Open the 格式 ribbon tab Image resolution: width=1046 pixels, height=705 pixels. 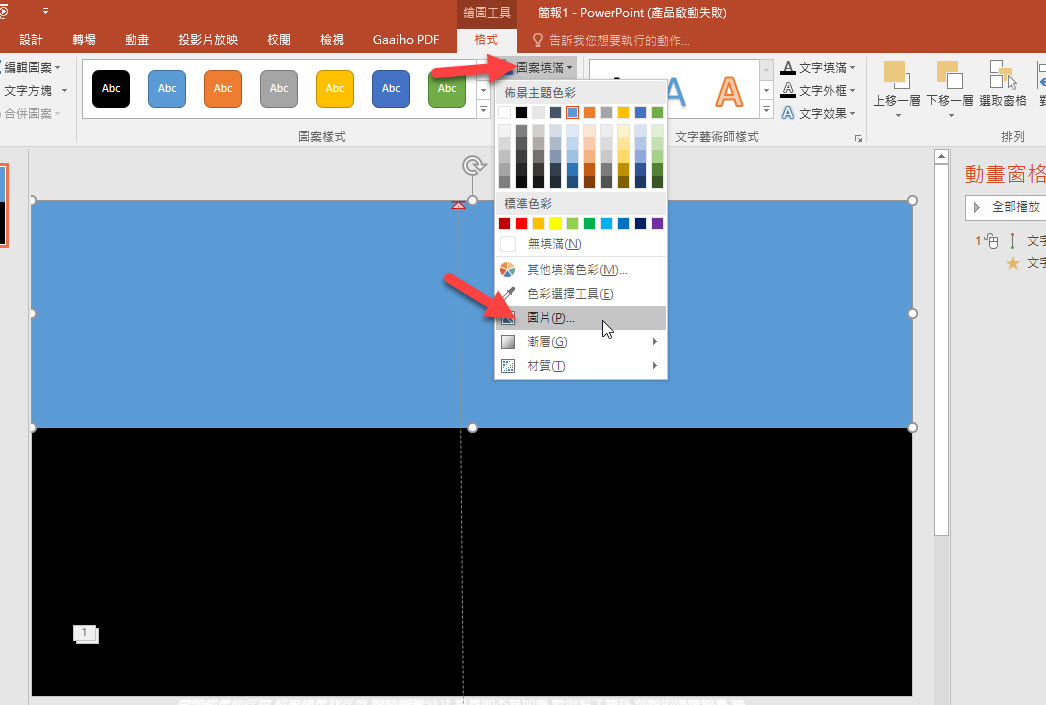coord(486,40)
